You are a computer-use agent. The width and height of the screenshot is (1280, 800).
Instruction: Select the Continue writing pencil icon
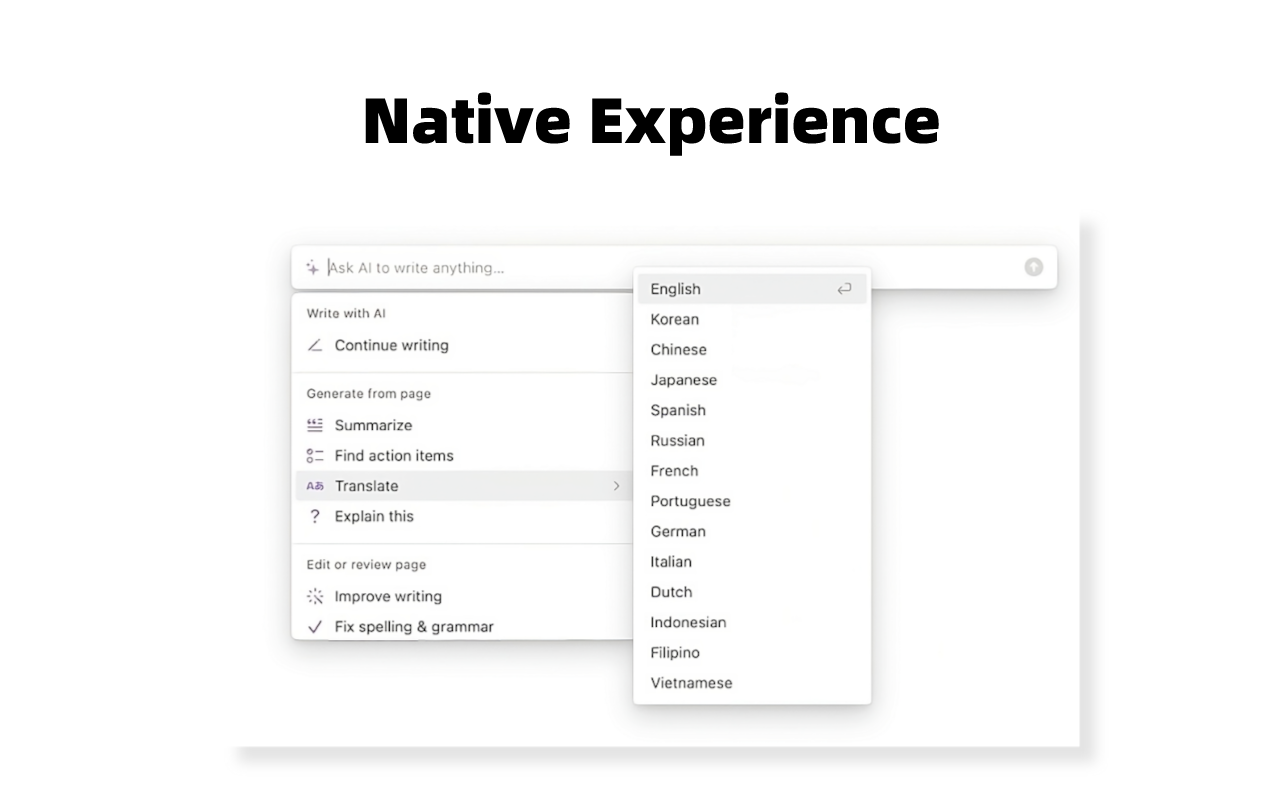click(x=314, y=345)
